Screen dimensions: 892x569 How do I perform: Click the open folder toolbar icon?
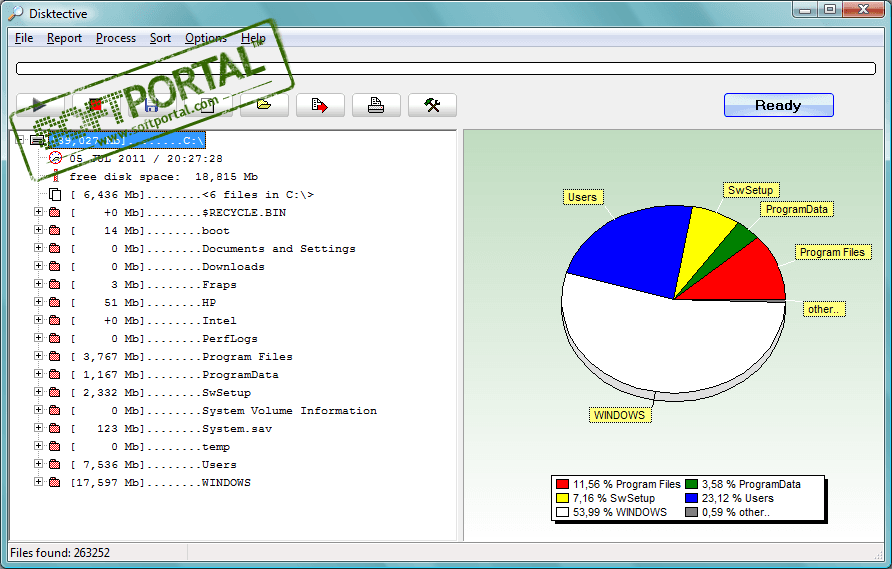click(264, 105)
